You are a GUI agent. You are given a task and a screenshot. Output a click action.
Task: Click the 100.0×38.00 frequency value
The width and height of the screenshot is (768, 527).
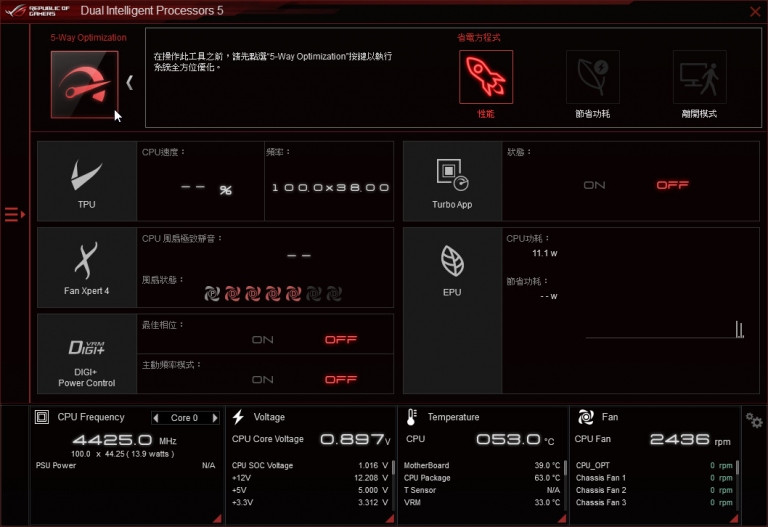point(331,188)
